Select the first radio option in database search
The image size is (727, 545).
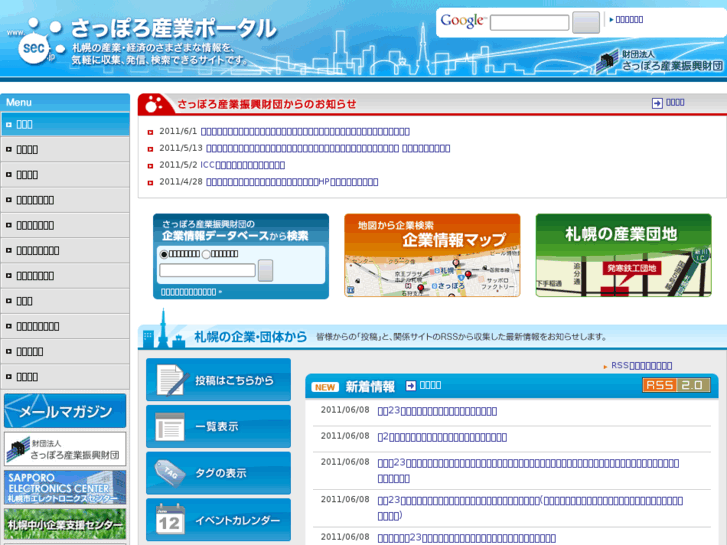pos(164,254)
